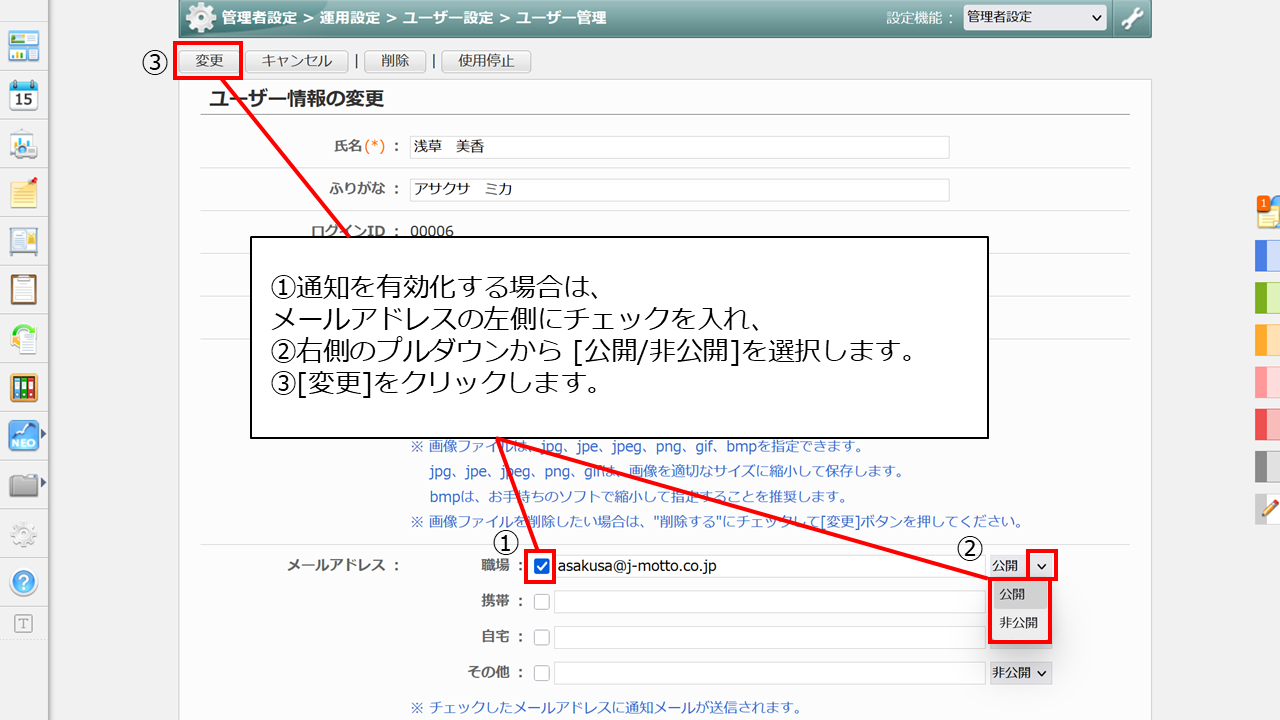Open the calendar icon in the sidebar

coord(23,95)
